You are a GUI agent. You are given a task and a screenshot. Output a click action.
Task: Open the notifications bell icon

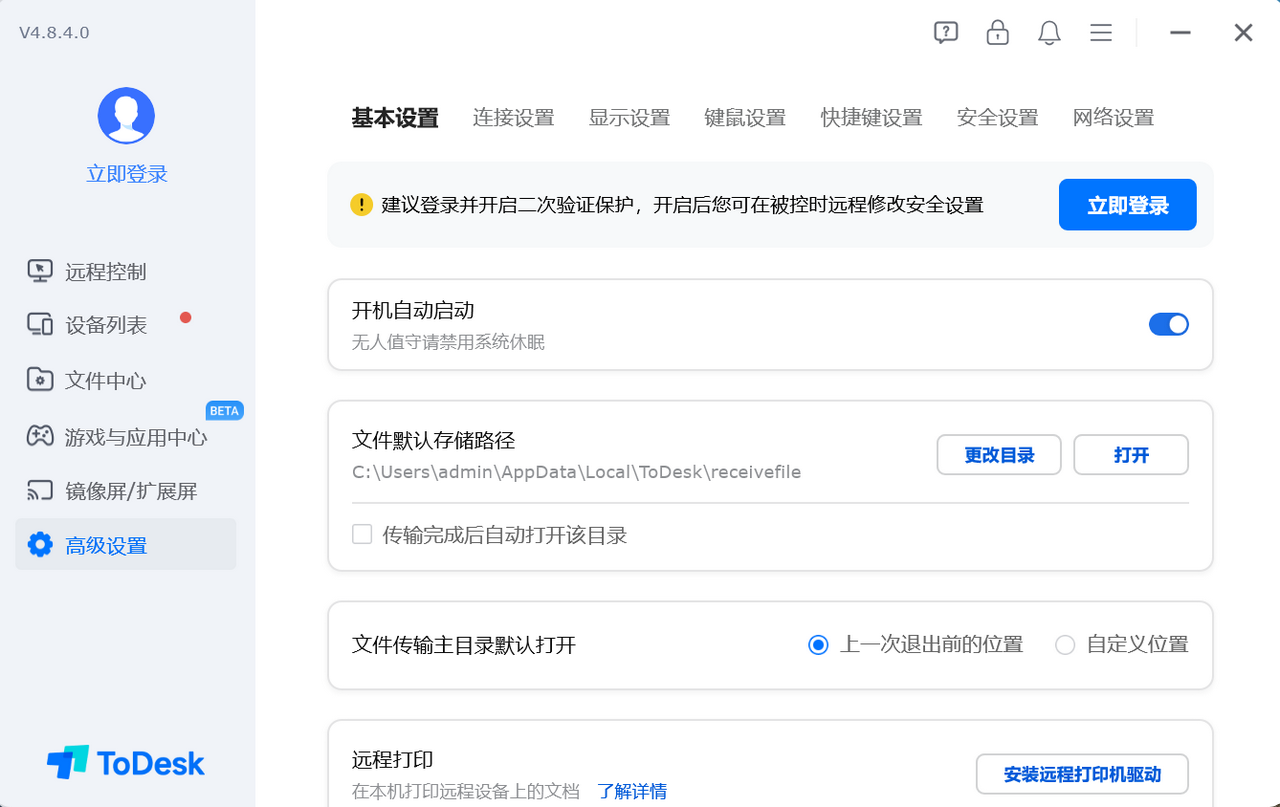point(1049,32)
